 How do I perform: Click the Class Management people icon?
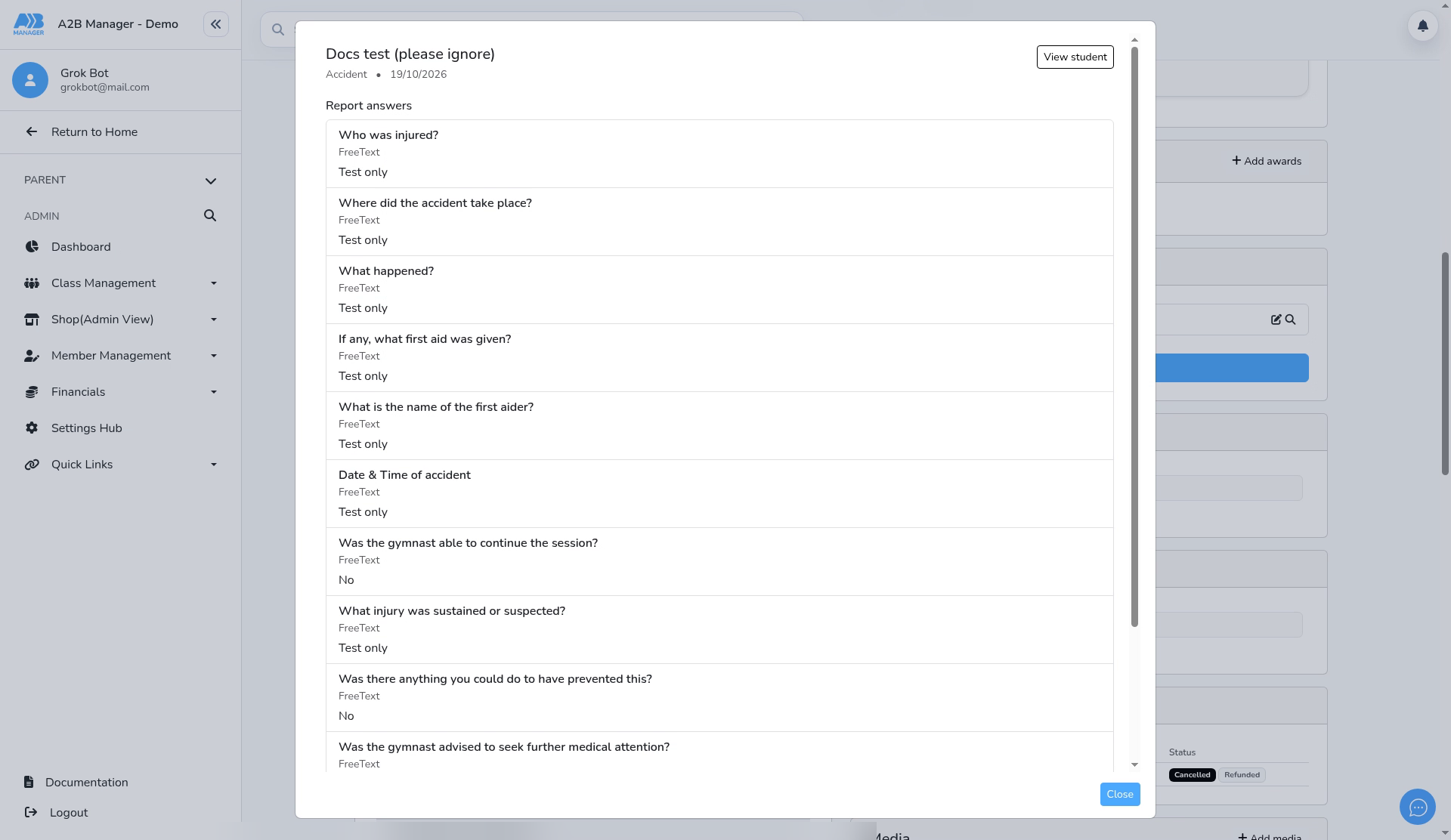[32, 283]
